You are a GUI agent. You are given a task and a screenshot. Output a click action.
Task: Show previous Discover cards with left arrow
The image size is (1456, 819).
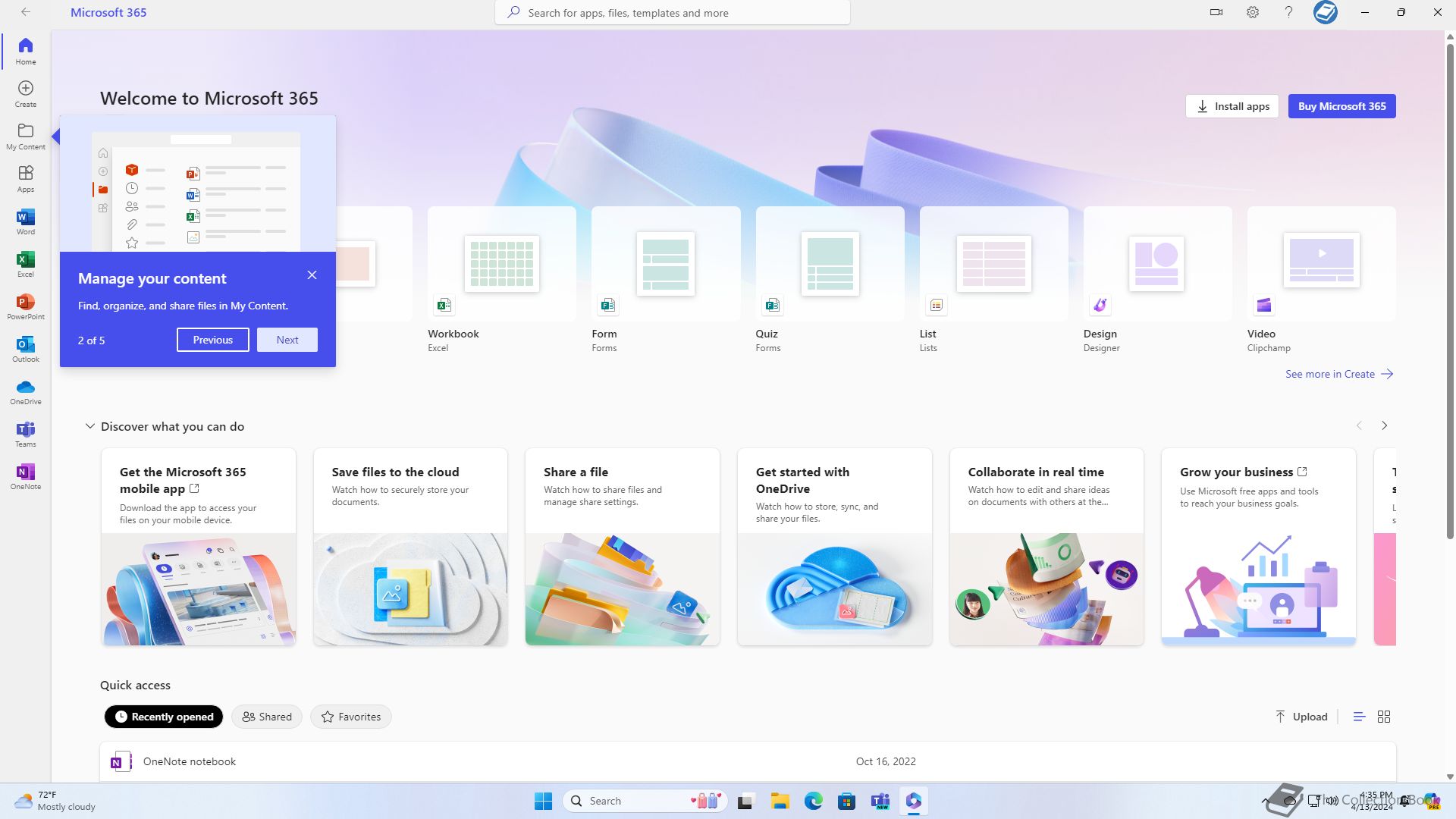(1359, 425)
